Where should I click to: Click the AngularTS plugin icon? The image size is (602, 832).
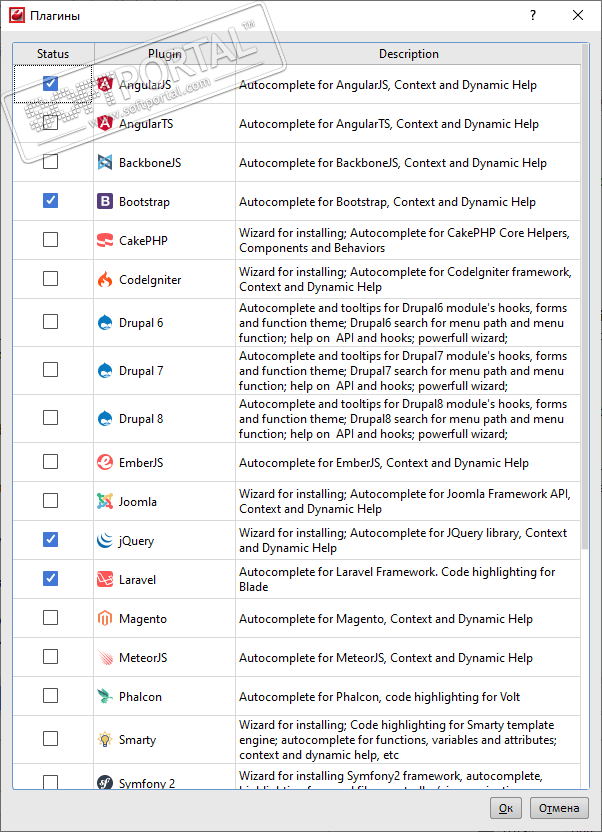click(x=105, y=124)
